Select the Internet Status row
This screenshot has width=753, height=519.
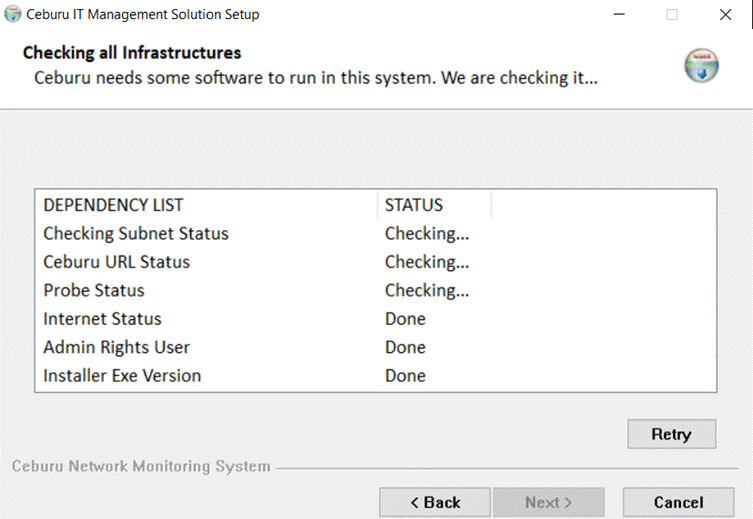(x=376, y=319)
